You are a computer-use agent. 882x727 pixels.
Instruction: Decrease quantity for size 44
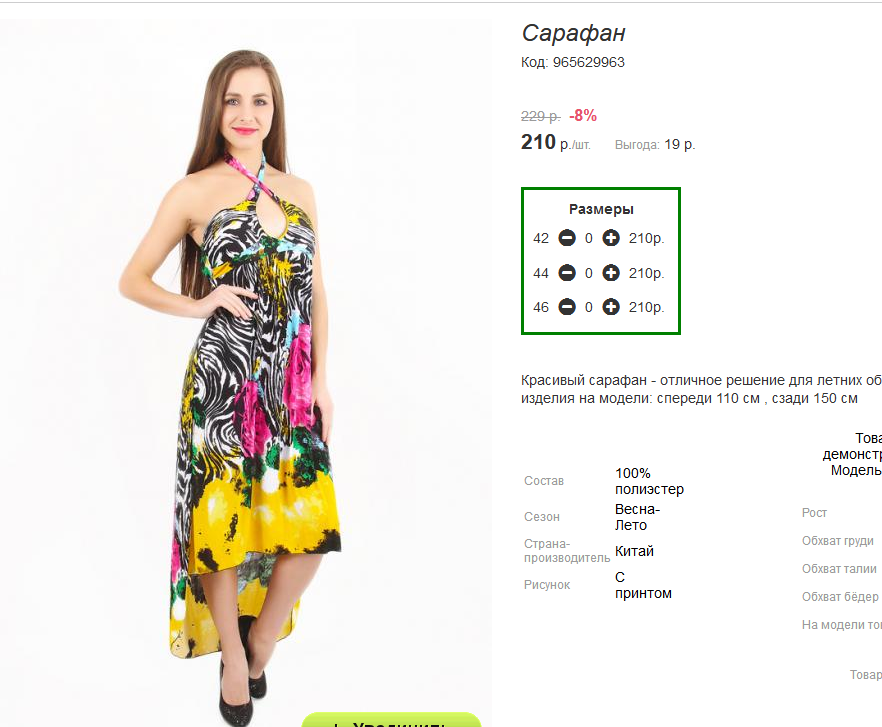click(x=567, y=273)
